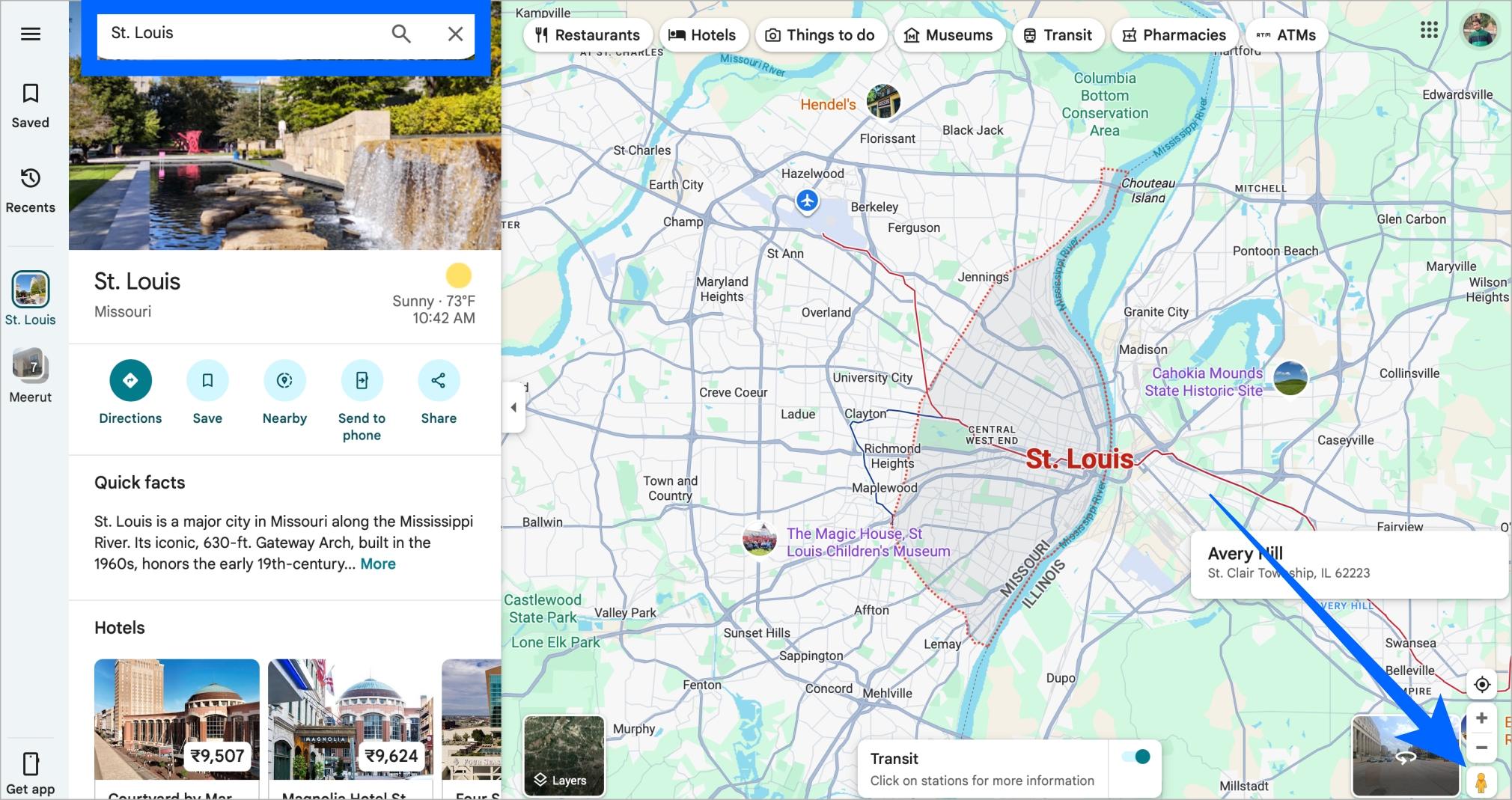Open the Google apps grid
The image size is (1512, 800).
tap(1429, 30)
